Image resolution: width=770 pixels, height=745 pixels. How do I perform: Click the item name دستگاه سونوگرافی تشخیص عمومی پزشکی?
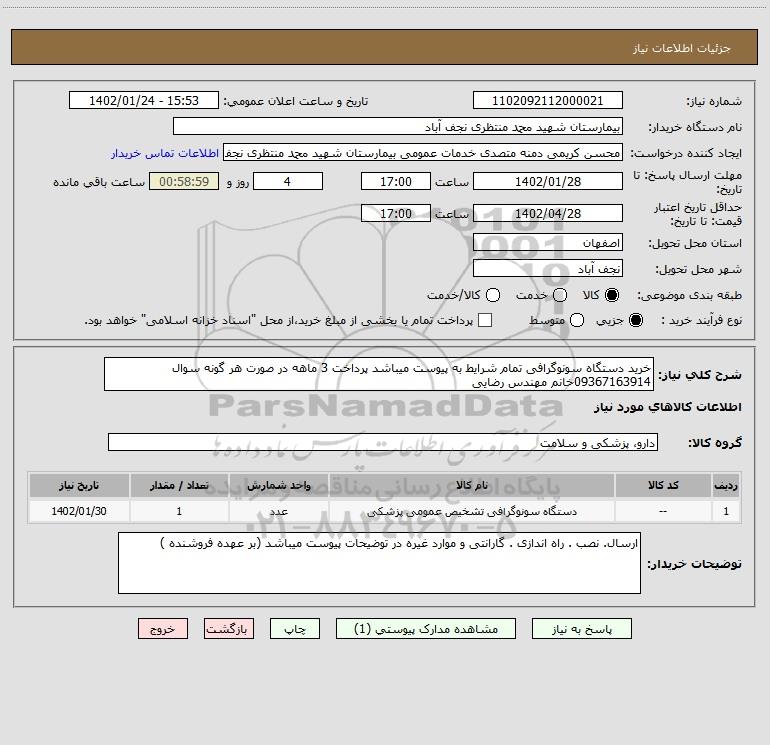coord(471,512)
